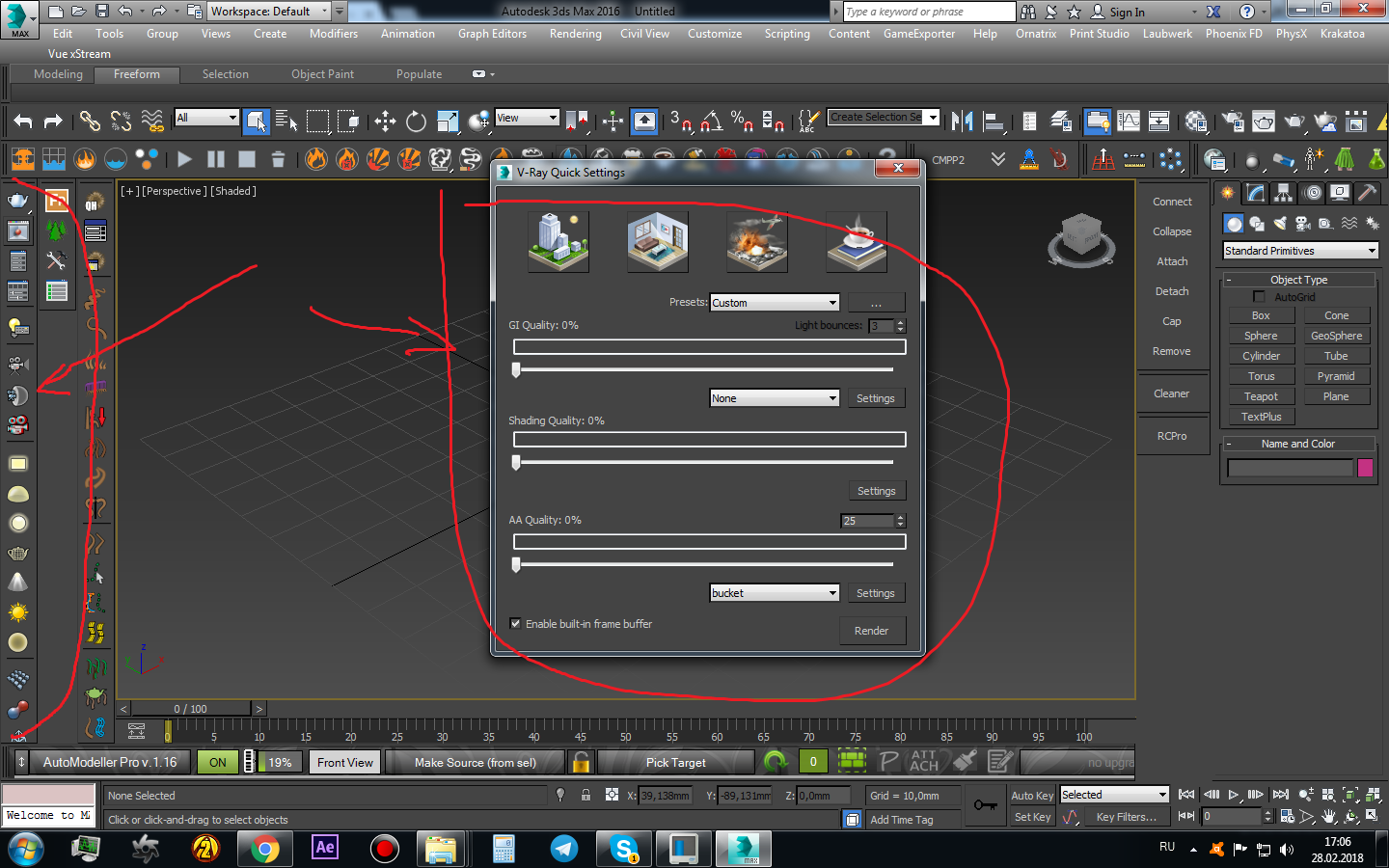The width and height of the screenshot is (1389, 868).
Task: Open the Modifiers menu
Action: pyautogui.click(x=334, y=34)
